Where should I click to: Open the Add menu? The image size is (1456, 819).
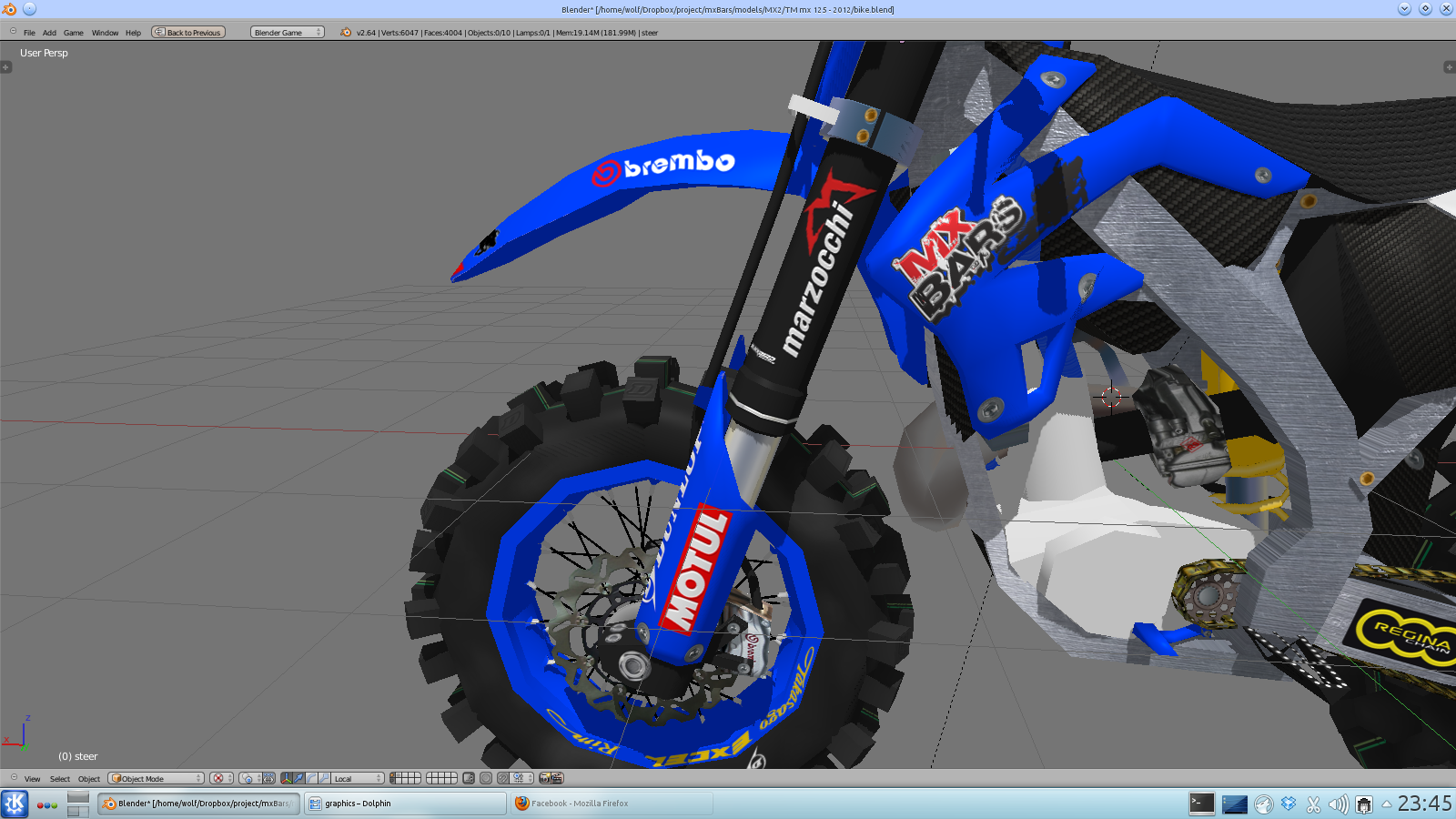(x=49, y=33)
